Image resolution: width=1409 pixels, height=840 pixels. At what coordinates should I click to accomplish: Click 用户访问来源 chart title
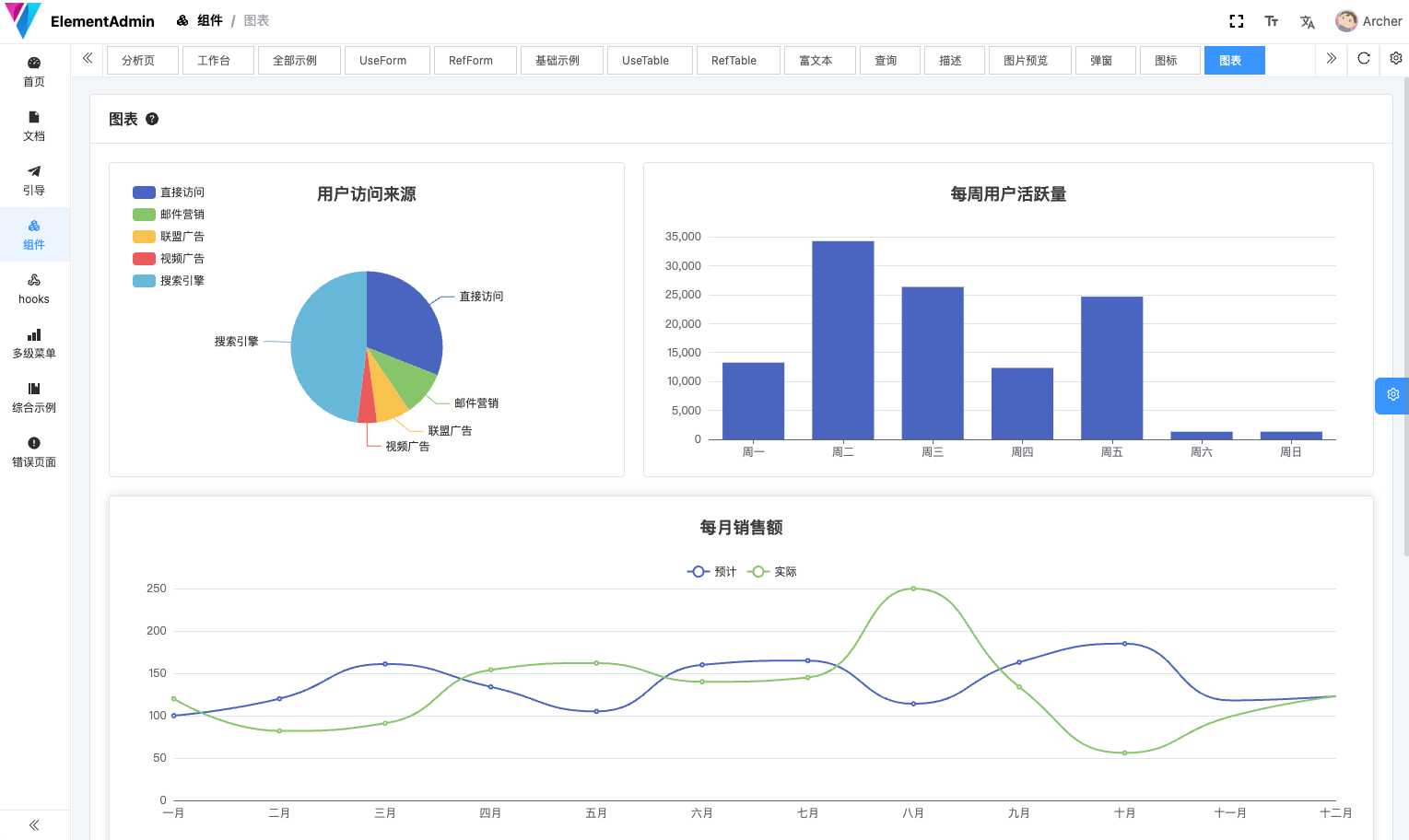point(367,194)
